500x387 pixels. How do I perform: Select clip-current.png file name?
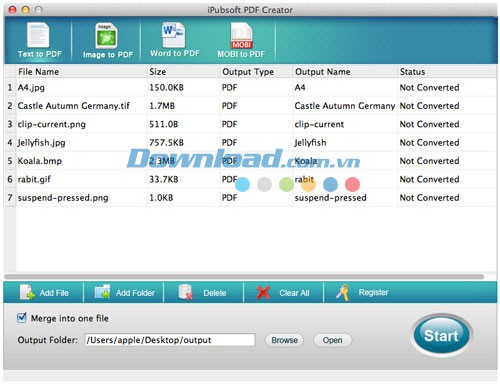click(52, 124)
